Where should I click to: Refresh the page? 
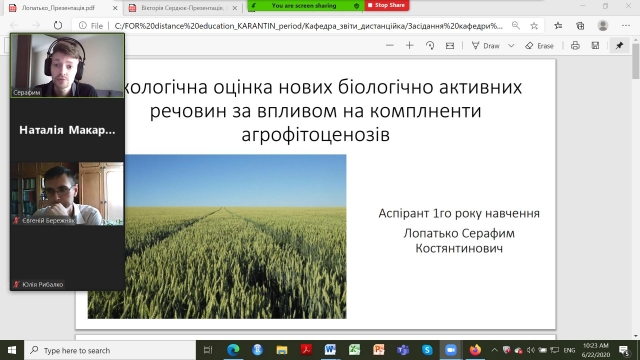point(58,26)
